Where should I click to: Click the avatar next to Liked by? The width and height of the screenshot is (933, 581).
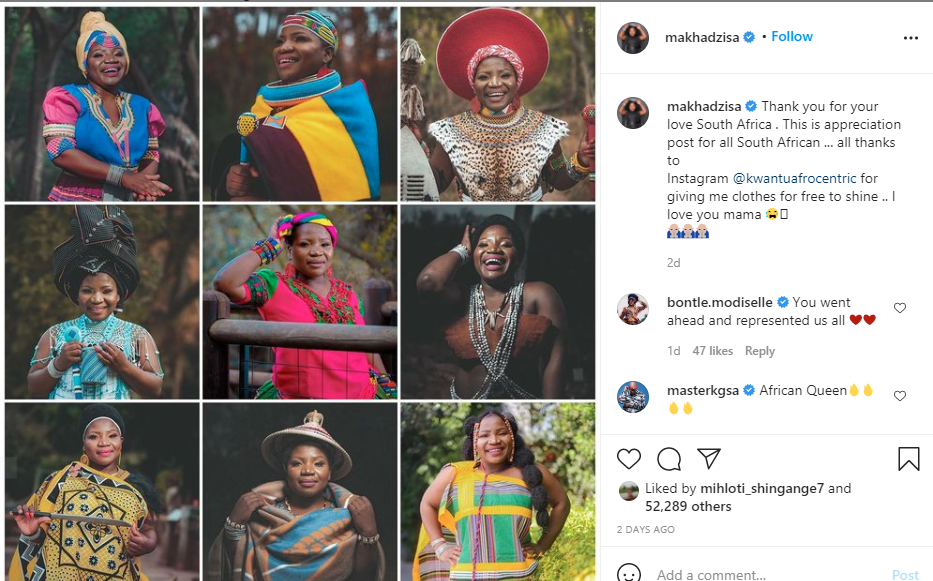(x=628, y=490)
